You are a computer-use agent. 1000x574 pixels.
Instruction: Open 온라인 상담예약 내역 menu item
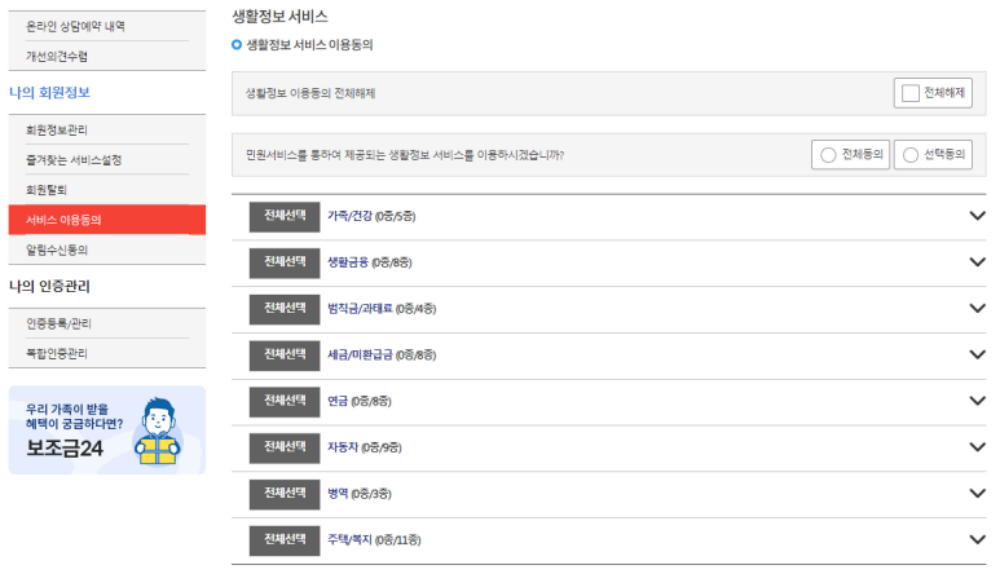coord(75,26)
